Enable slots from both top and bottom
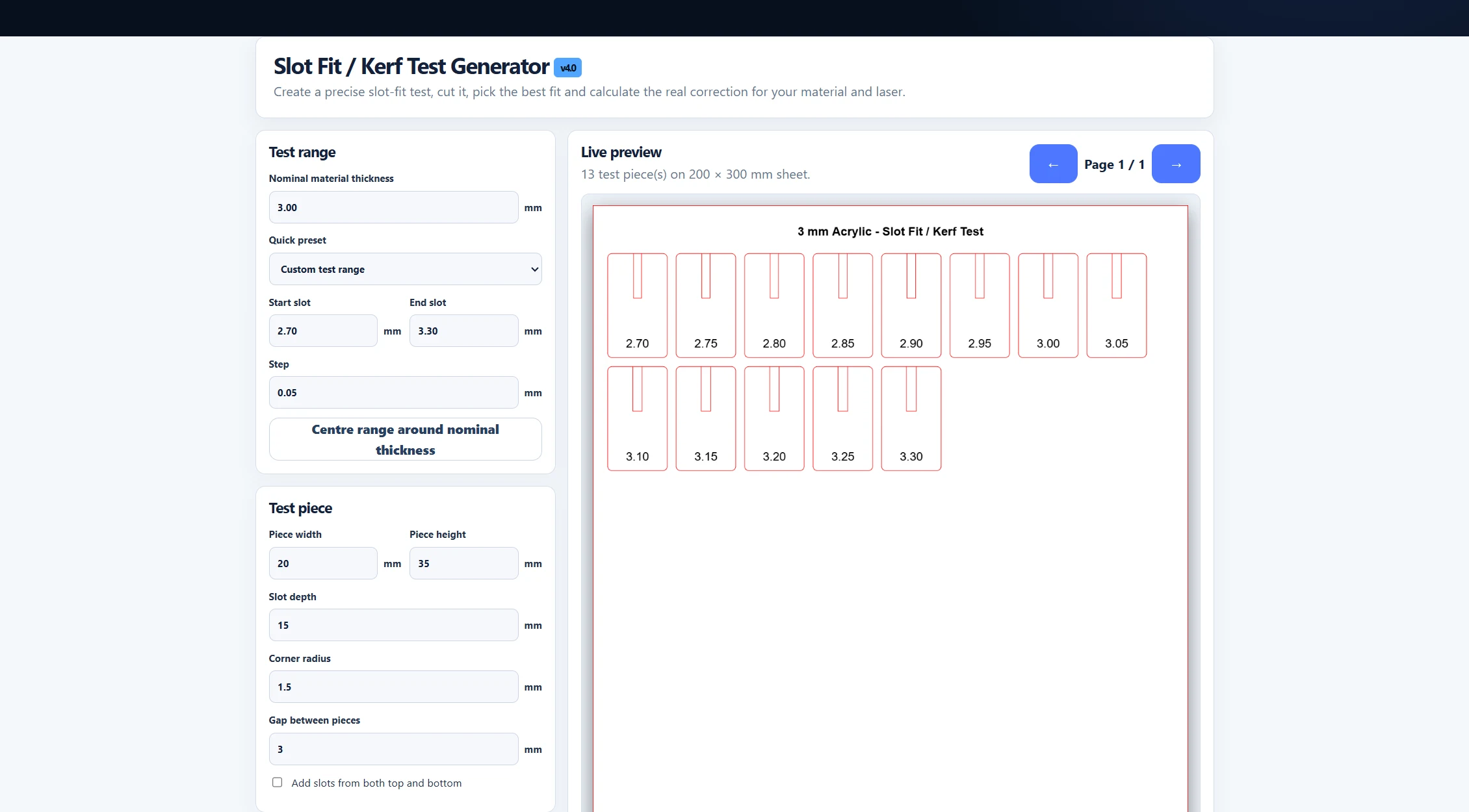The image size is (1469, 812). pos(277,783)
